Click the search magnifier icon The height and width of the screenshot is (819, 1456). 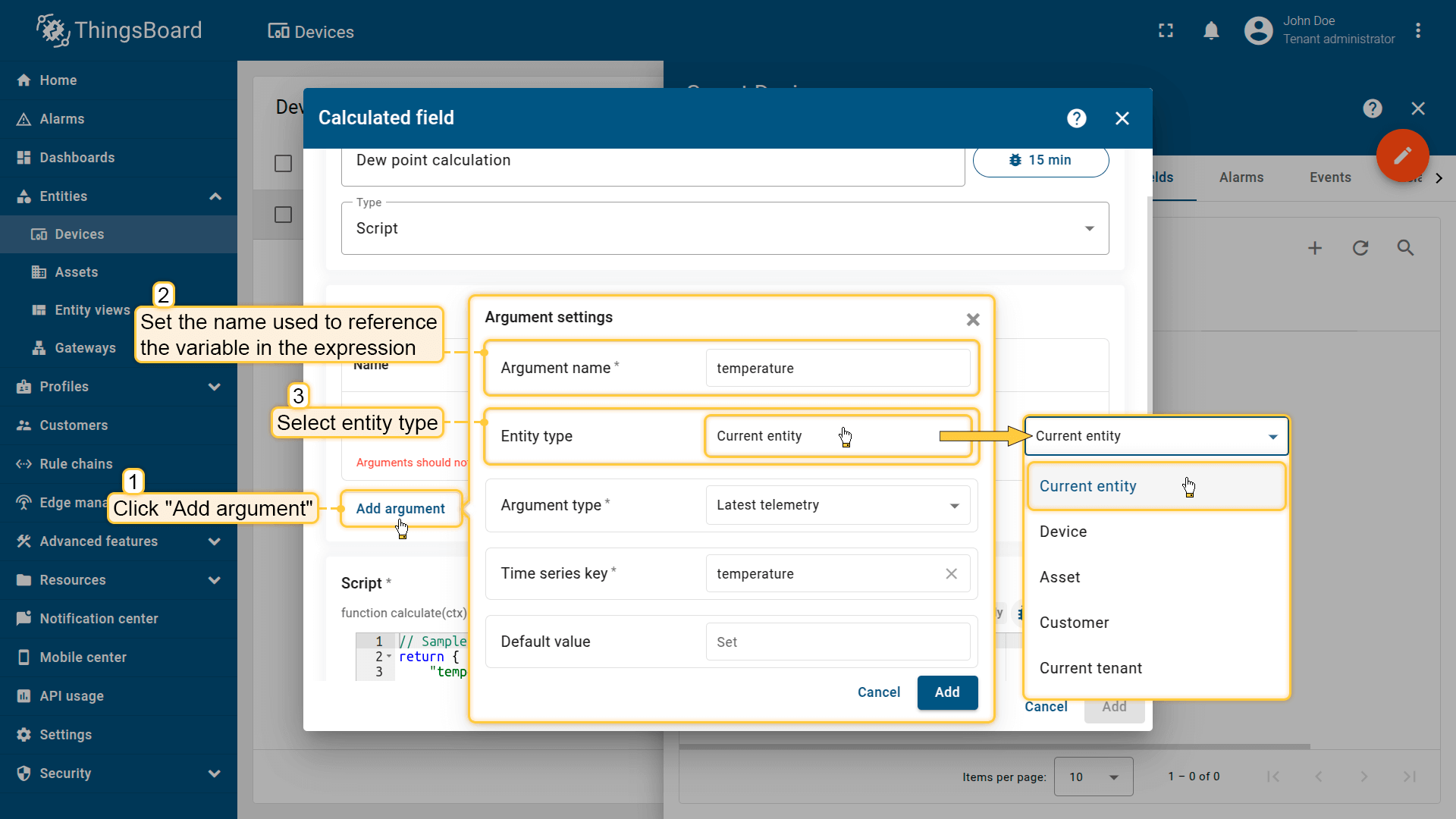1405,248
